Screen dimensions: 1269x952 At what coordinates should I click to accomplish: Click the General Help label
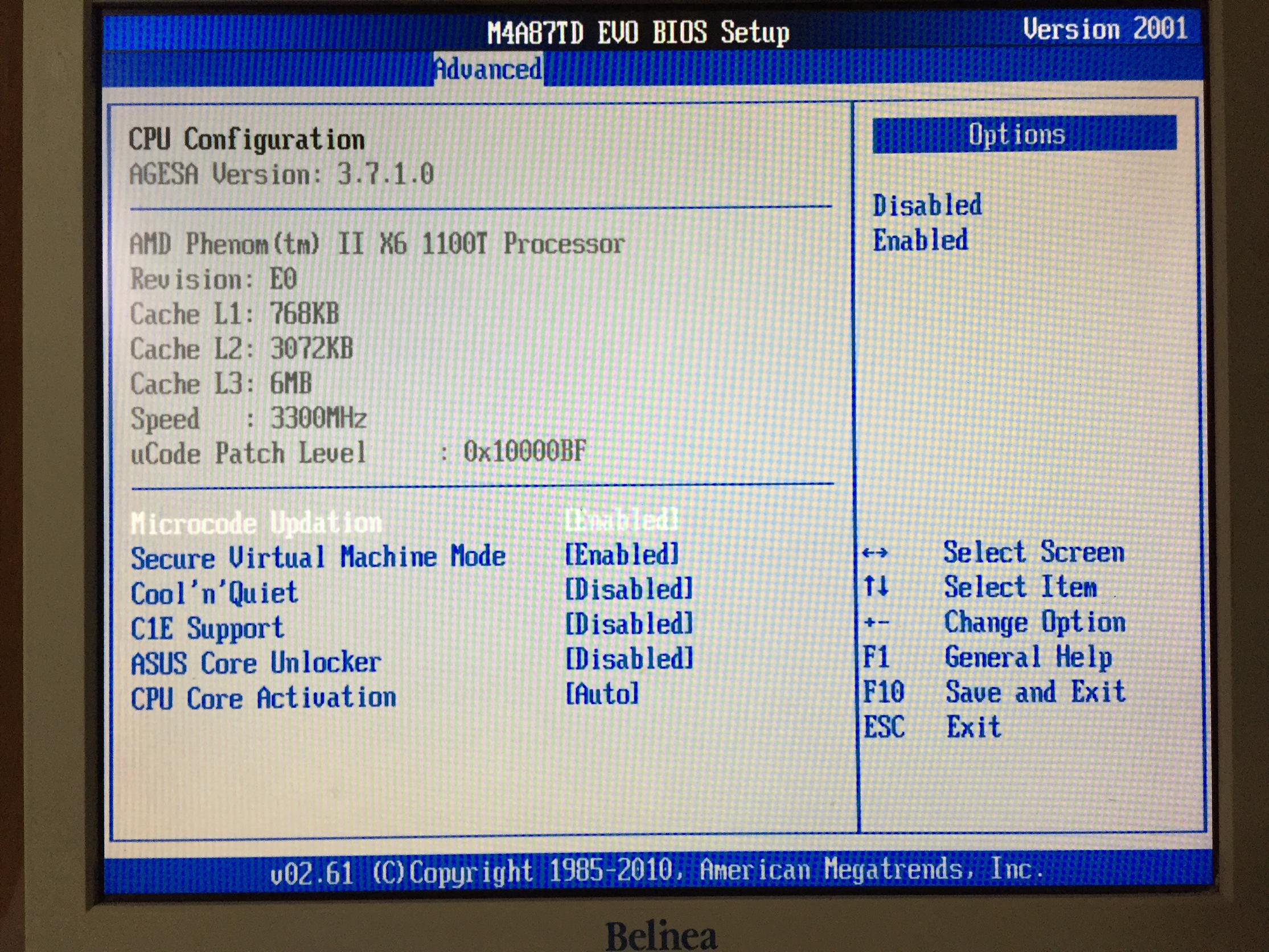point(1028,657)
